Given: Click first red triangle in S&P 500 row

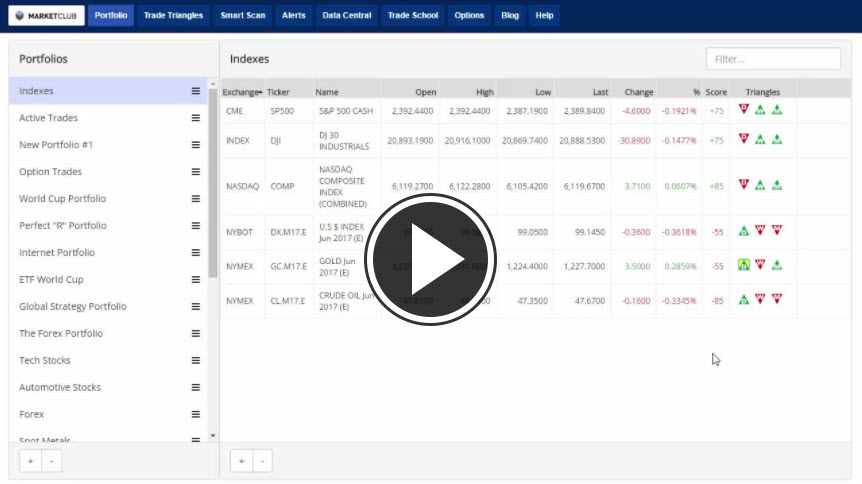Looking at the screenshot, I should pyautogui.click(x=743, y=110).
